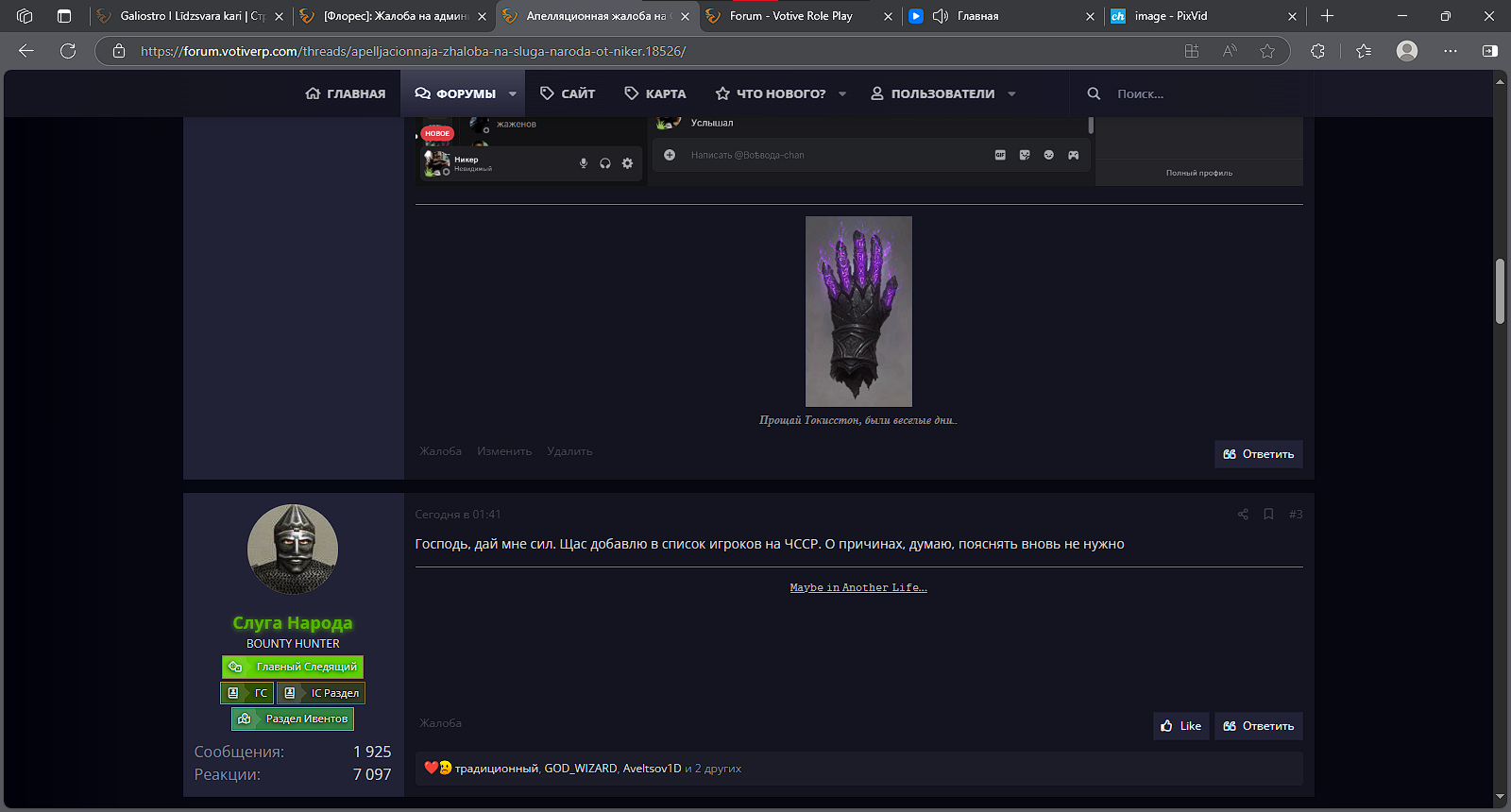Open username Слуга Народа profile
This screenshot has height=812, width=1511.
[293, 623]
